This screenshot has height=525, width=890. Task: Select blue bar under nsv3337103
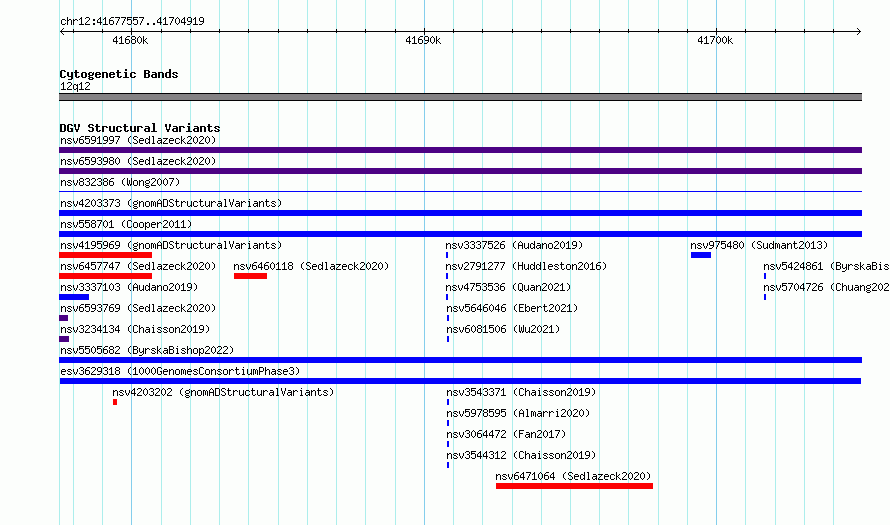(74, 297)
